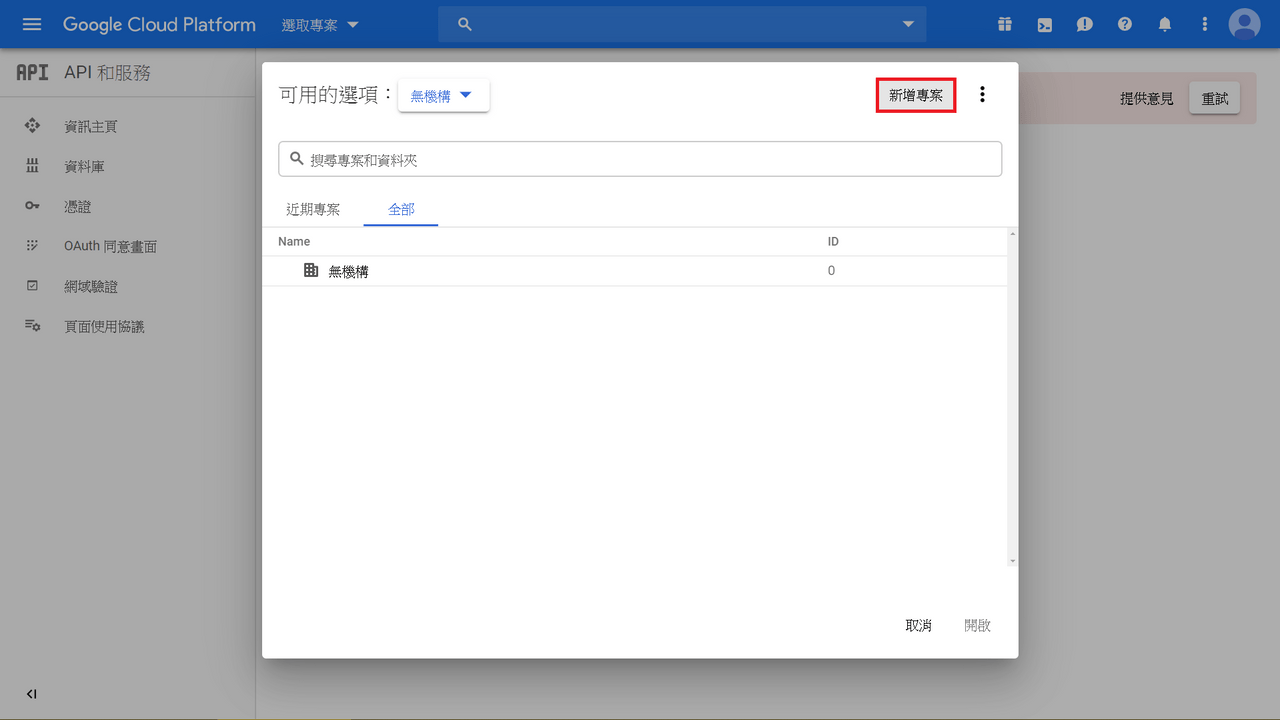Click the 新增專案 new project button

916,95
